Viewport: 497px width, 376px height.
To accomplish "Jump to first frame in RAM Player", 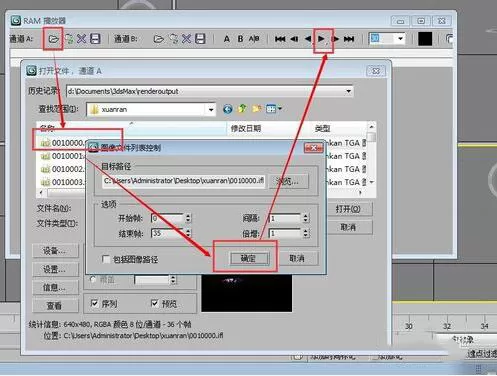I will coord(280,39).
